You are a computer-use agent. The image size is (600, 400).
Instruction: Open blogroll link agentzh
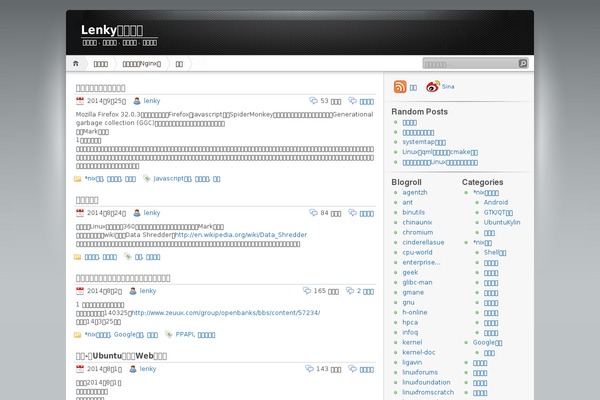click(415, 193)
